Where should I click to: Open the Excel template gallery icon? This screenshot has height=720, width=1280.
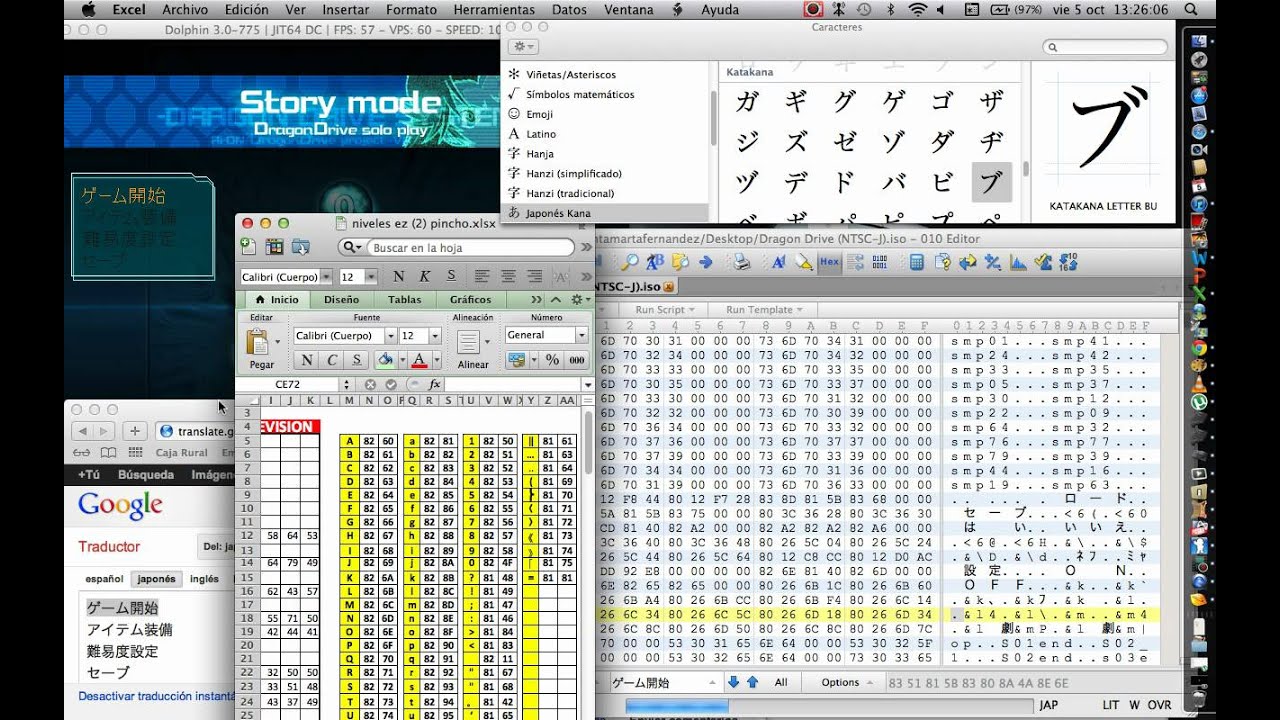274,247
